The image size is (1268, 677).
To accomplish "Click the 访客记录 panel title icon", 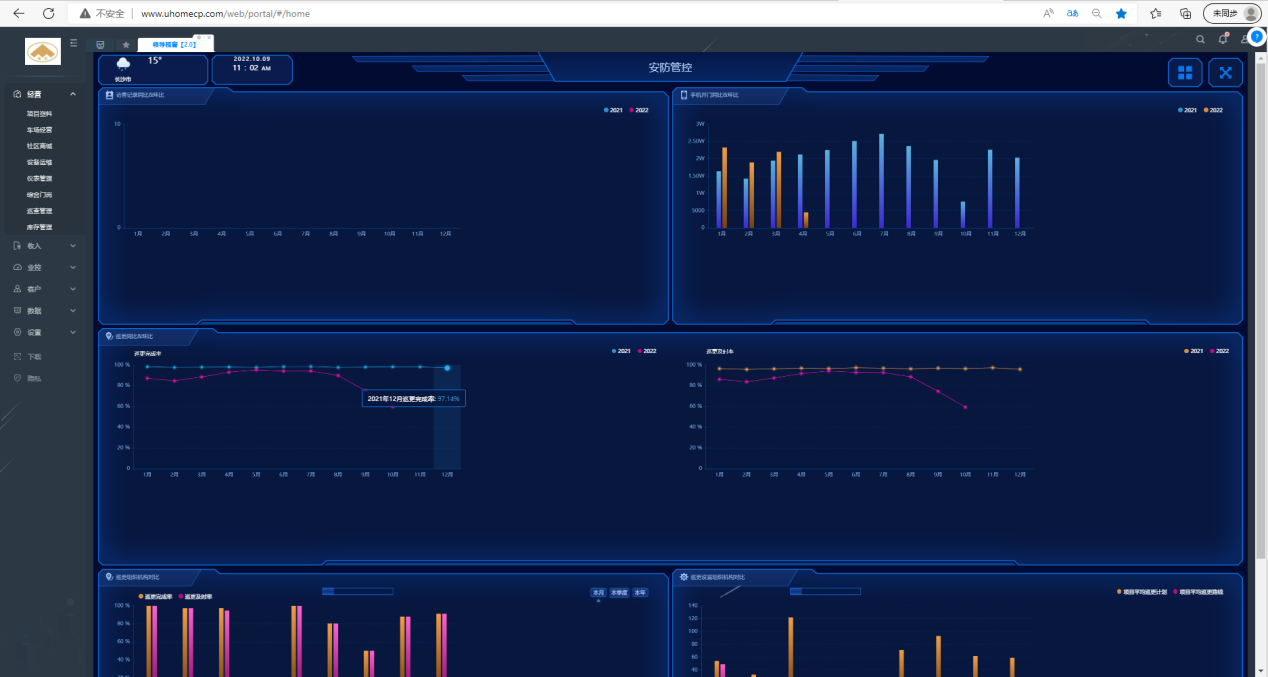I will (109, 95).
